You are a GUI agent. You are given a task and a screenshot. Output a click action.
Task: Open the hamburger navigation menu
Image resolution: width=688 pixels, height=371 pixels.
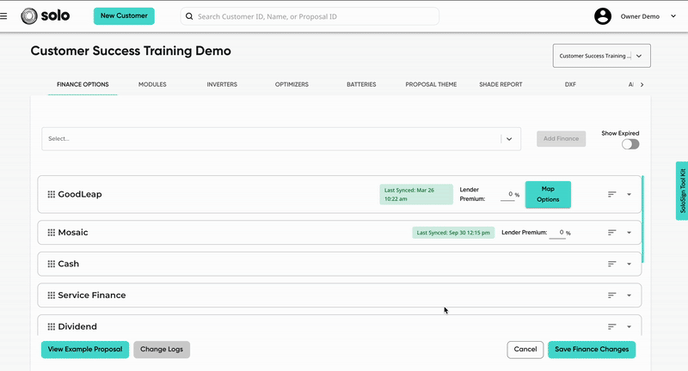click(x=4, y=16)
